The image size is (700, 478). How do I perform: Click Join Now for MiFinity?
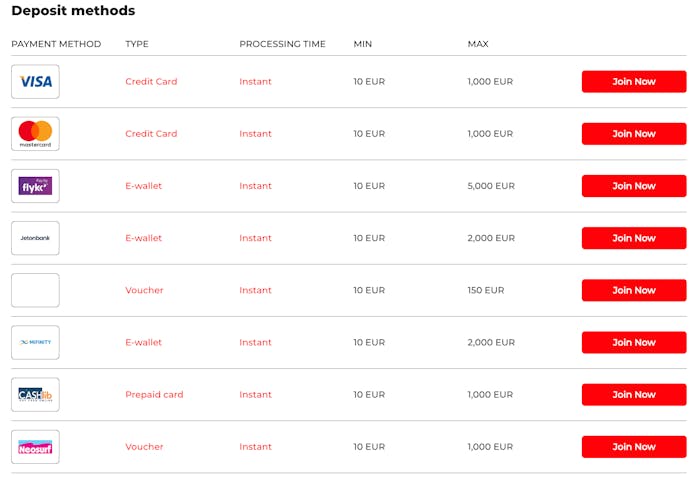[634, 342]
